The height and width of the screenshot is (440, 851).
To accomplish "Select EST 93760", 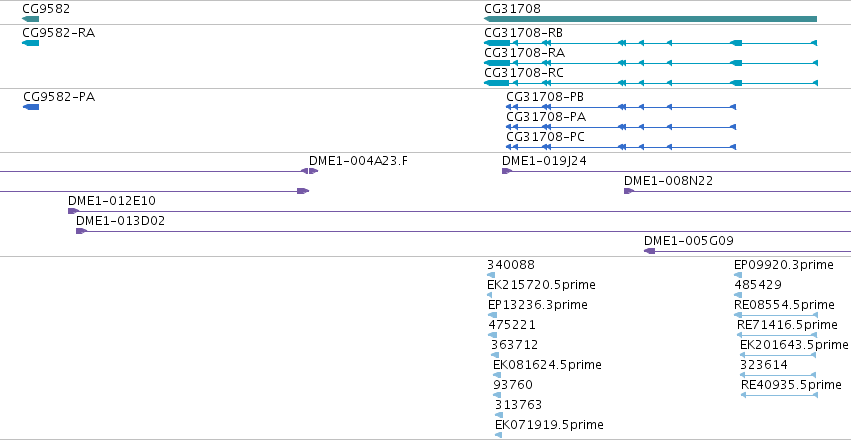I will coord(513,385).
